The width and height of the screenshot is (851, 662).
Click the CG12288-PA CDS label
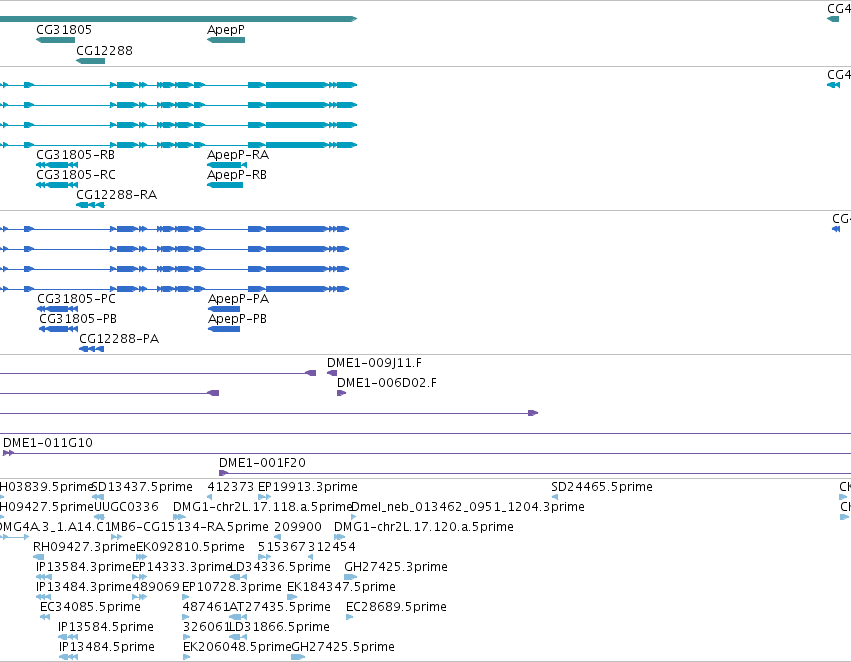coord(119,339)
